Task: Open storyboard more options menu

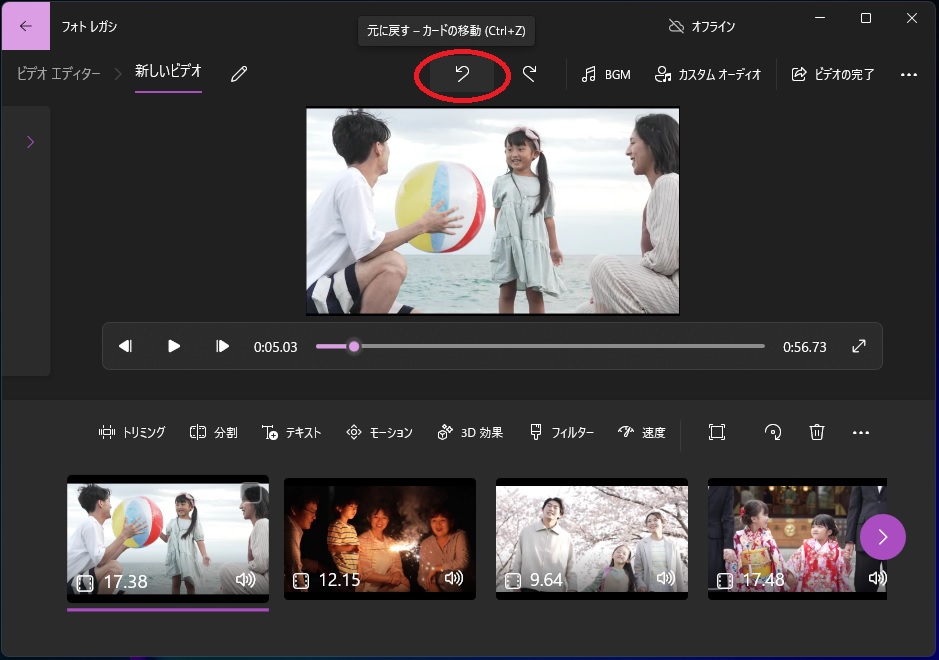Action: tap(861, 432)
